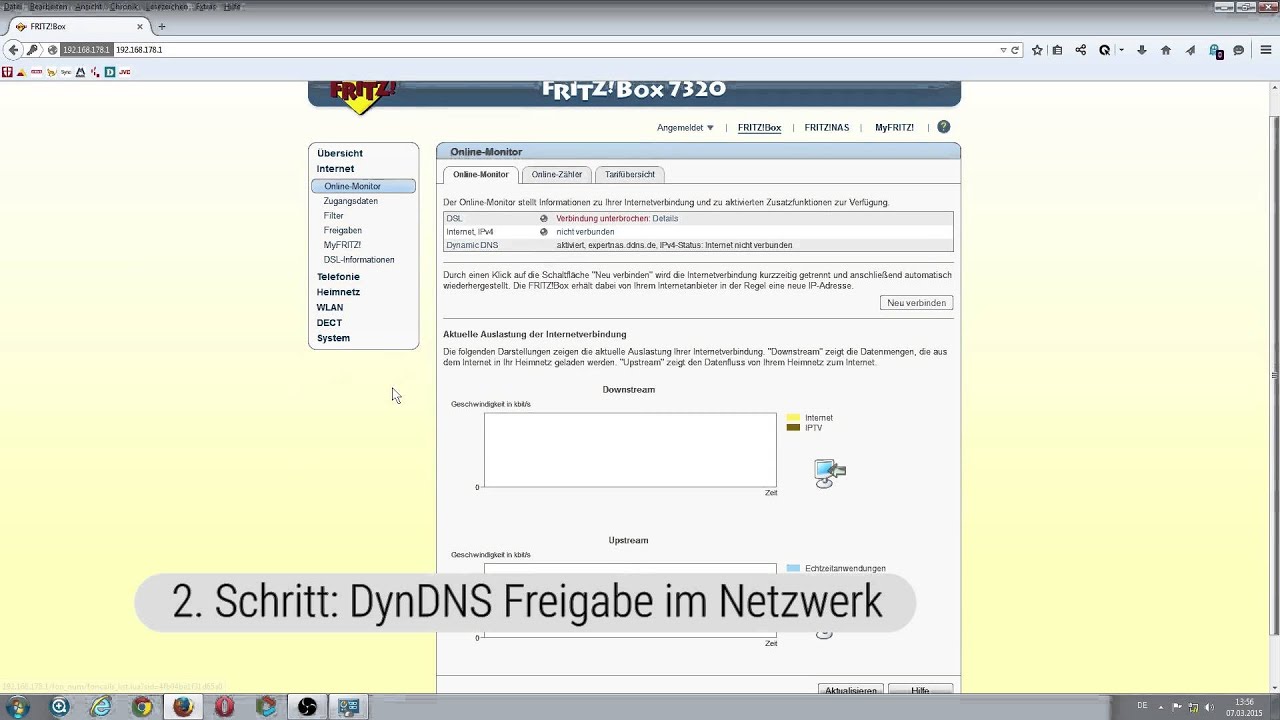Open the teal D bookmark icon
This screenshot has width=1280, height=720.
click(x=110, y=72)
